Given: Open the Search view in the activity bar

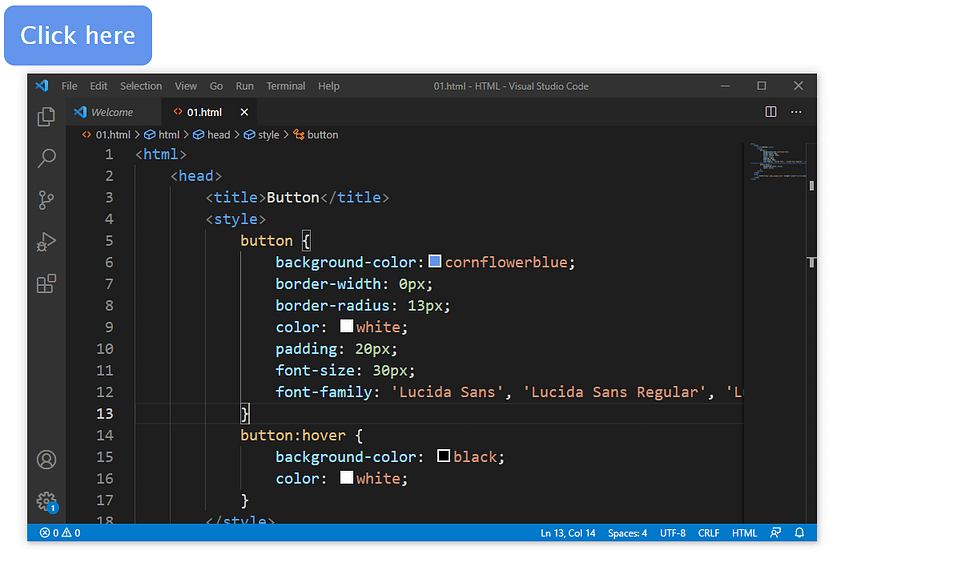Looking at the screenshot, I should coord(46,158).
